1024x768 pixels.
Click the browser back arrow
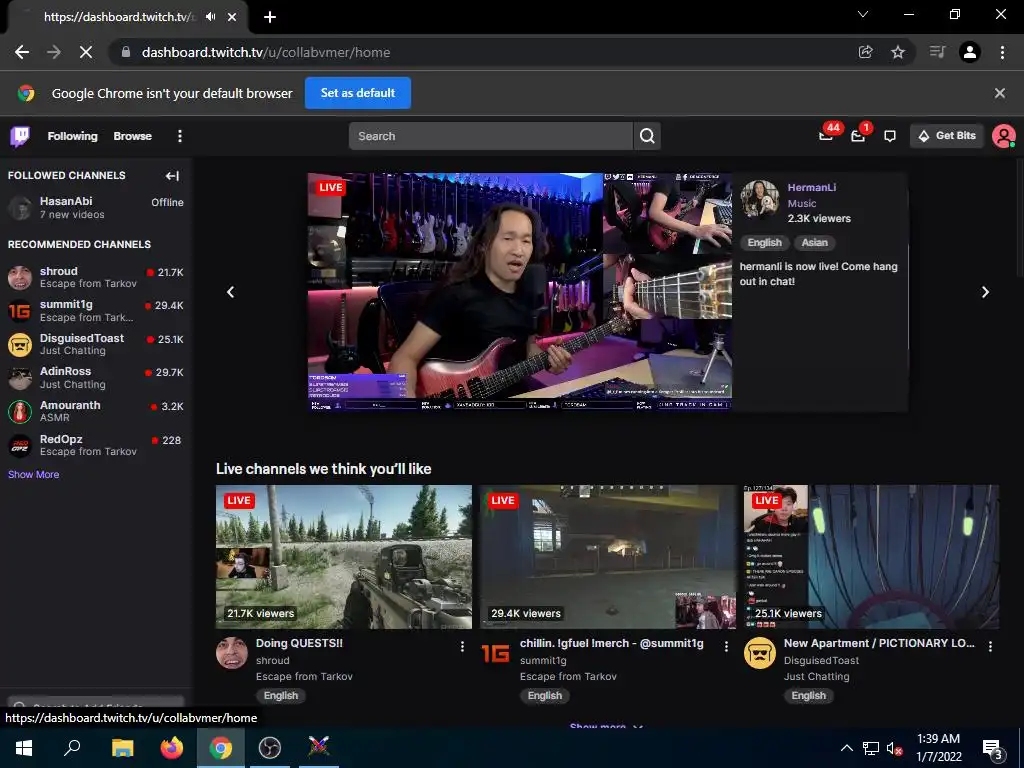[22, 52]
